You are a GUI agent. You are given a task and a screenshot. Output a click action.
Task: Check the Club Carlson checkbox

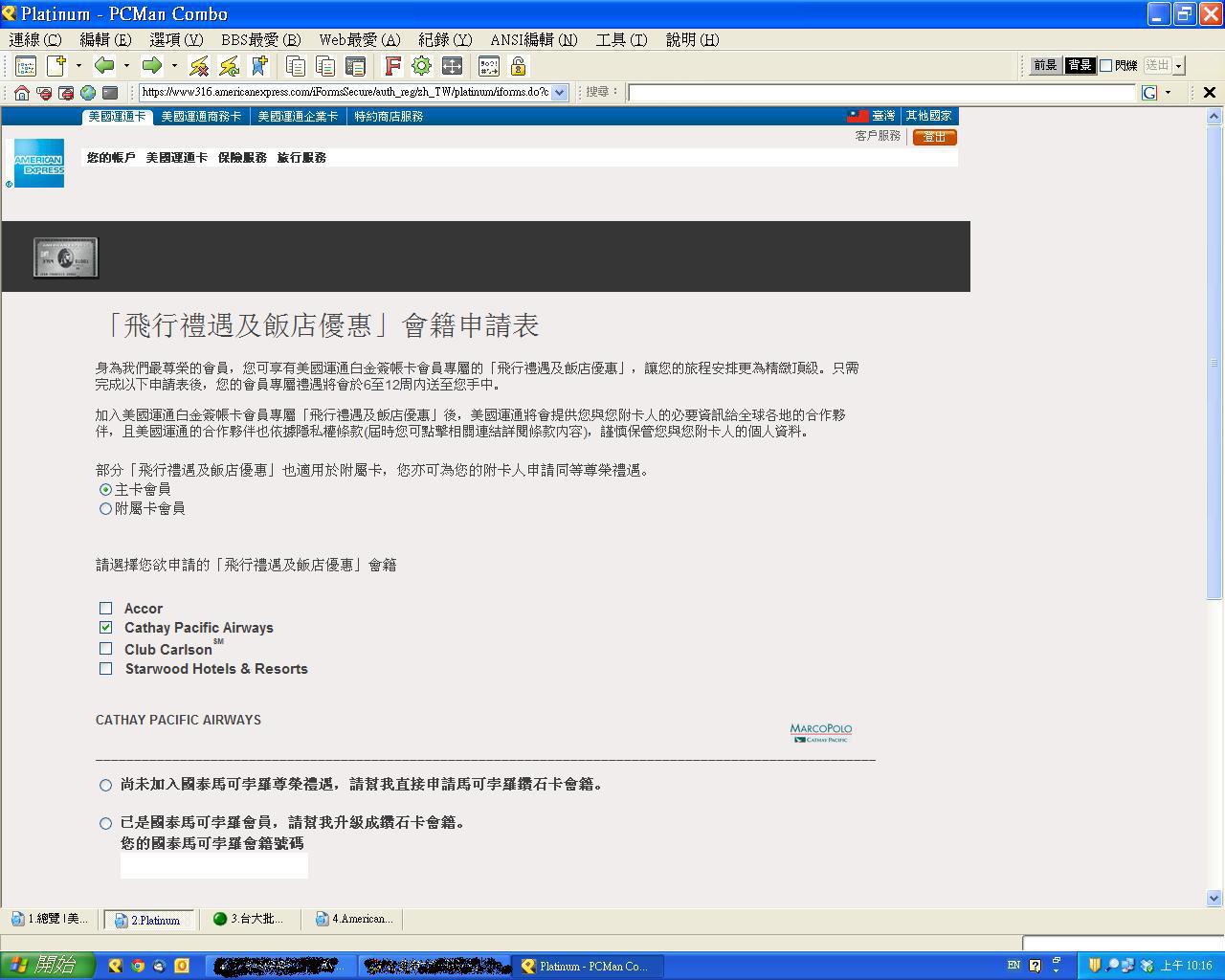[105, 648]
